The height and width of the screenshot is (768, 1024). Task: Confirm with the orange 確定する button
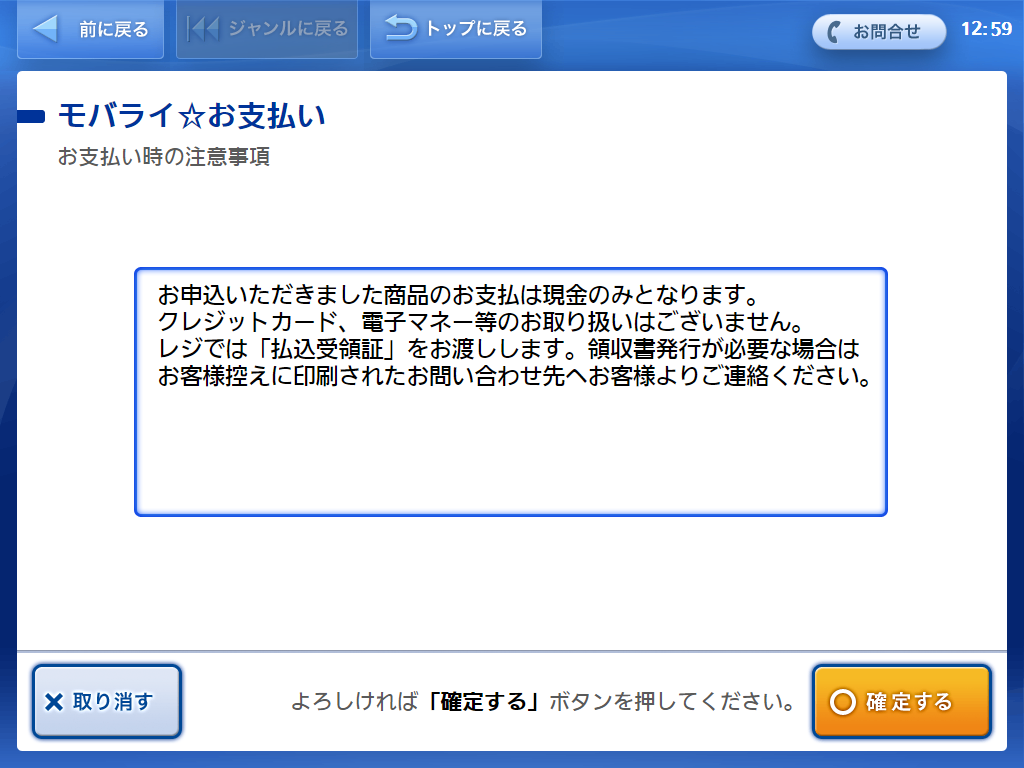point(902,701)
